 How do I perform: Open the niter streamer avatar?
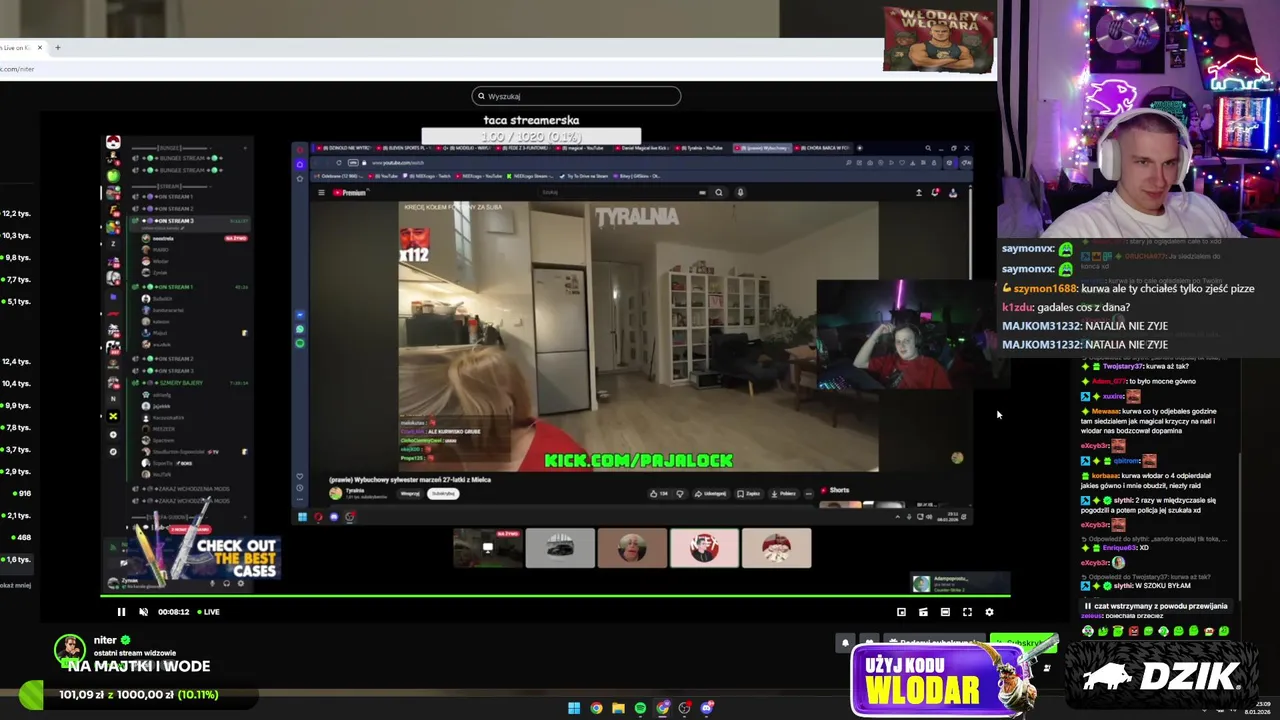click(70, 650)
